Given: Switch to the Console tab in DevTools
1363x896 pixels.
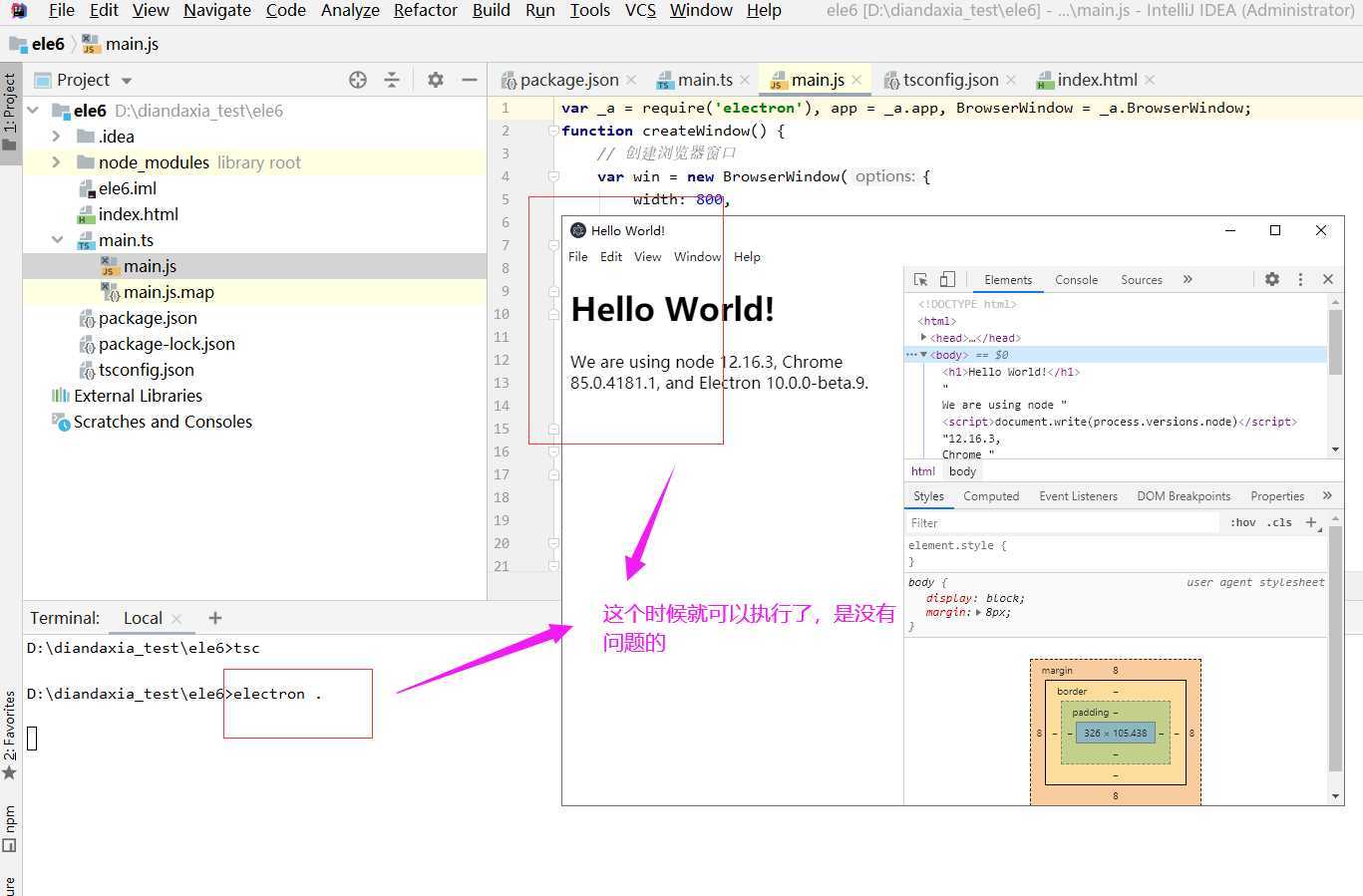Looking at the screenshot, I should 1076,280.
